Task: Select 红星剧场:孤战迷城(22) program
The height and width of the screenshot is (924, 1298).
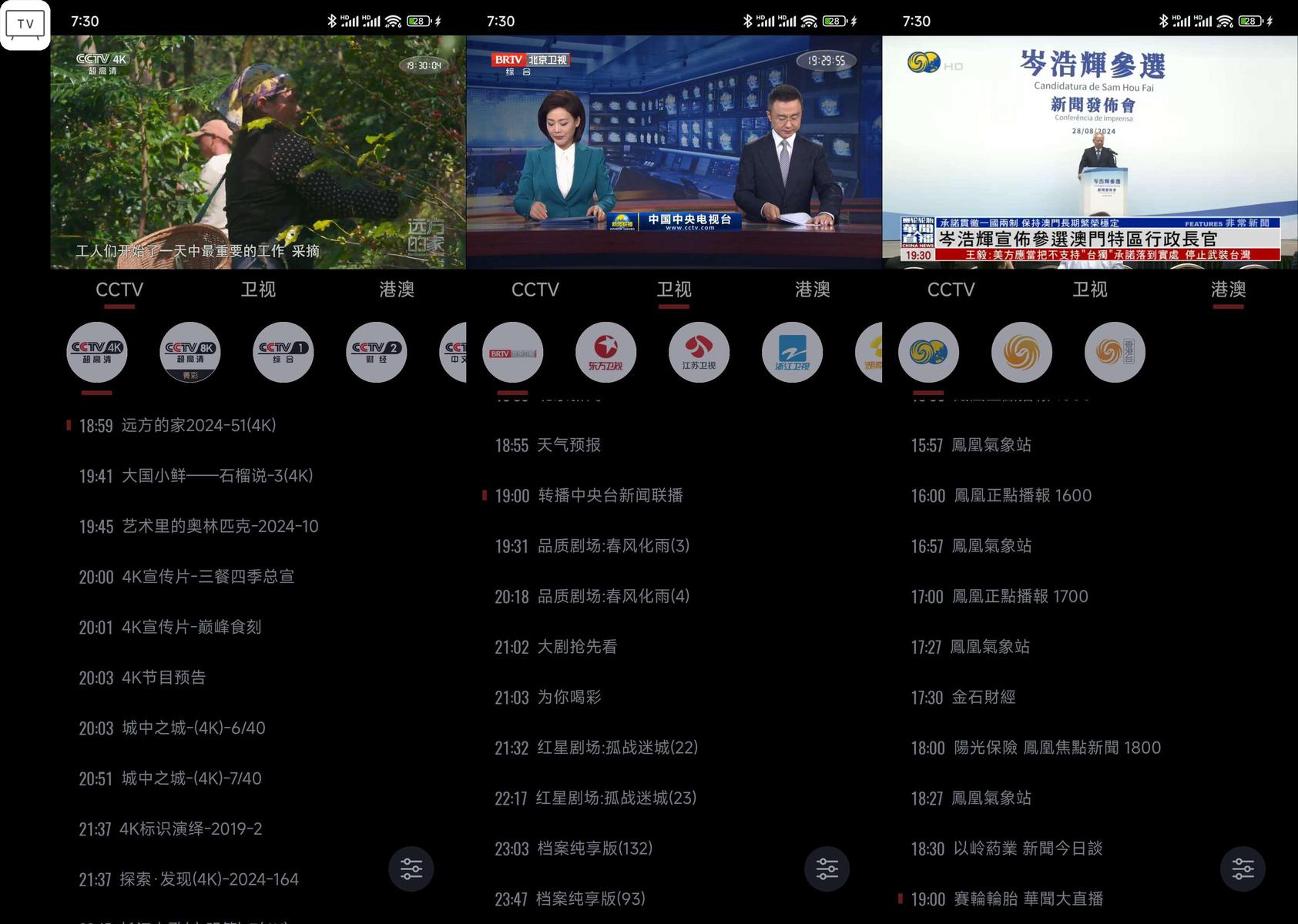Action: coord(596,748)
